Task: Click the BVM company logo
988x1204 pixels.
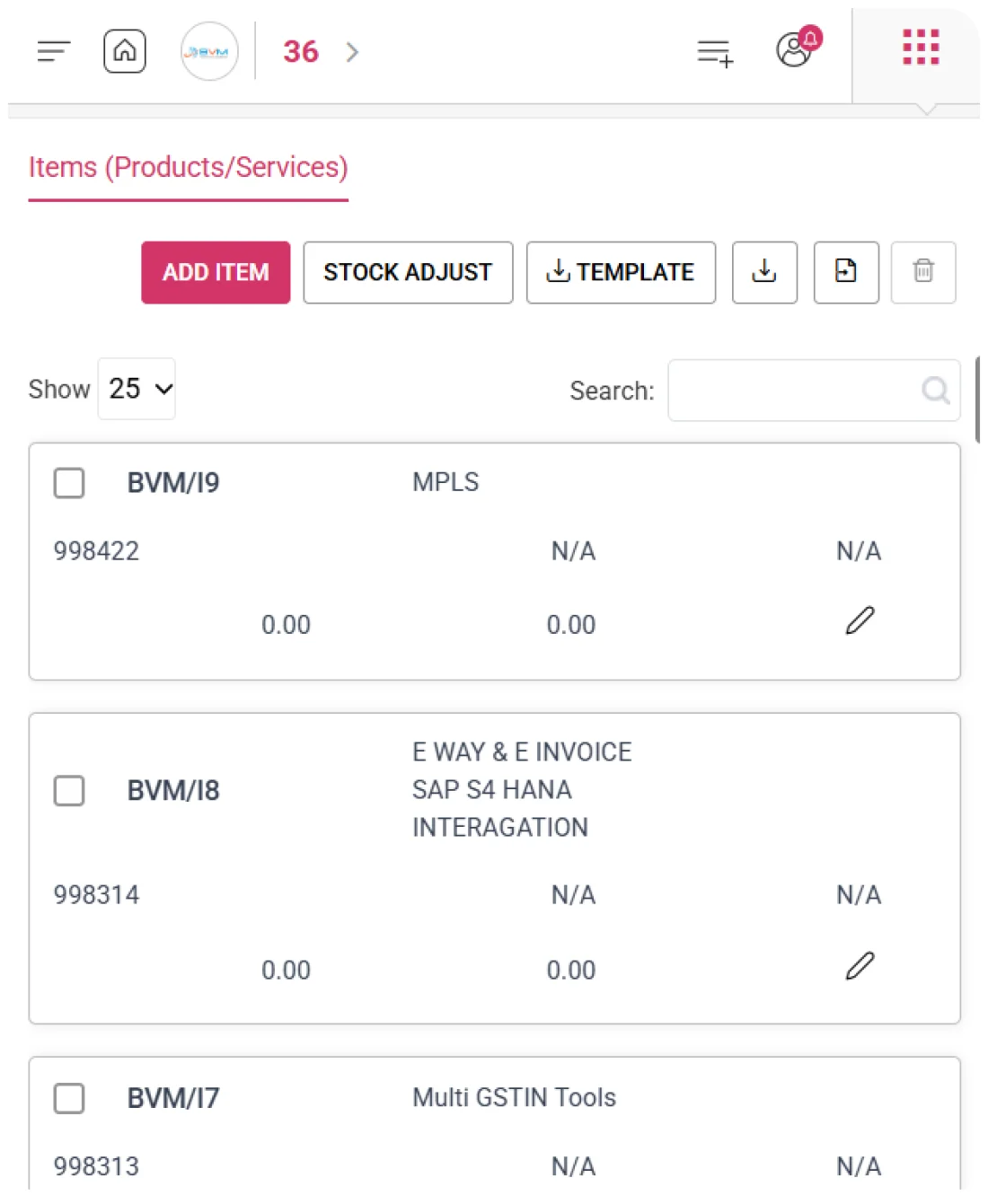Action: pos(209,51)
